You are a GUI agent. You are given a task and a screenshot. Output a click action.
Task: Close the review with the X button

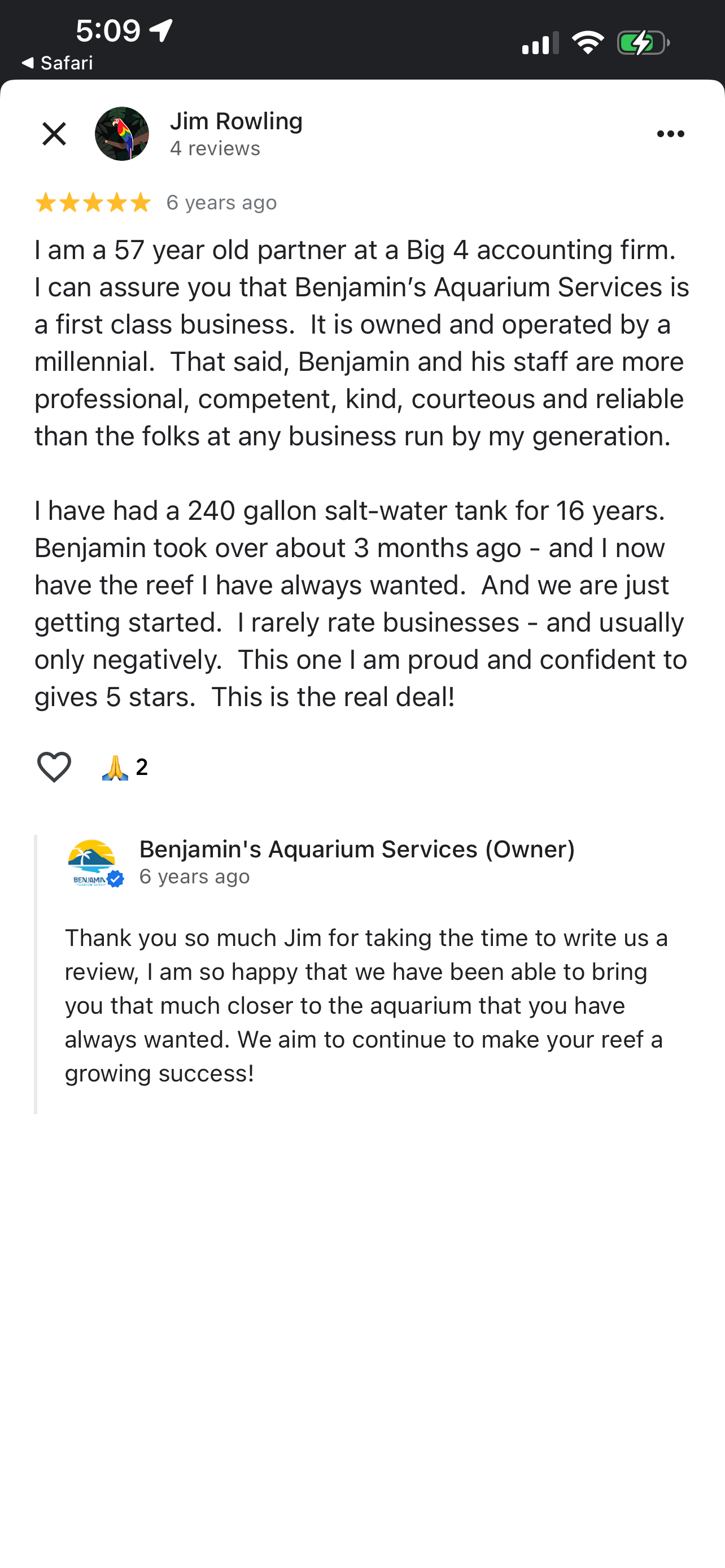[54, 134]
